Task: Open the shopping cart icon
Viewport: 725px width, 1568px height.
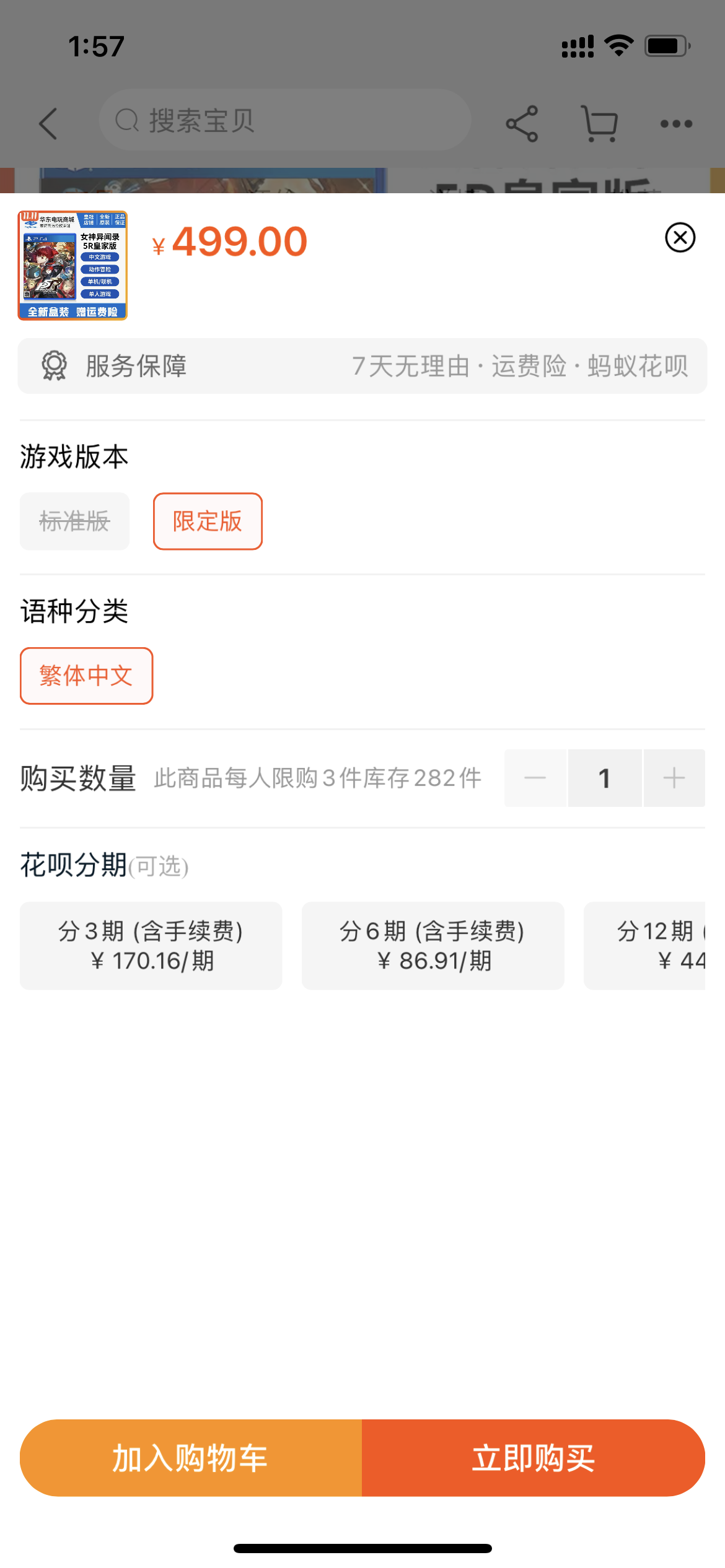Action: click(599, 123)
